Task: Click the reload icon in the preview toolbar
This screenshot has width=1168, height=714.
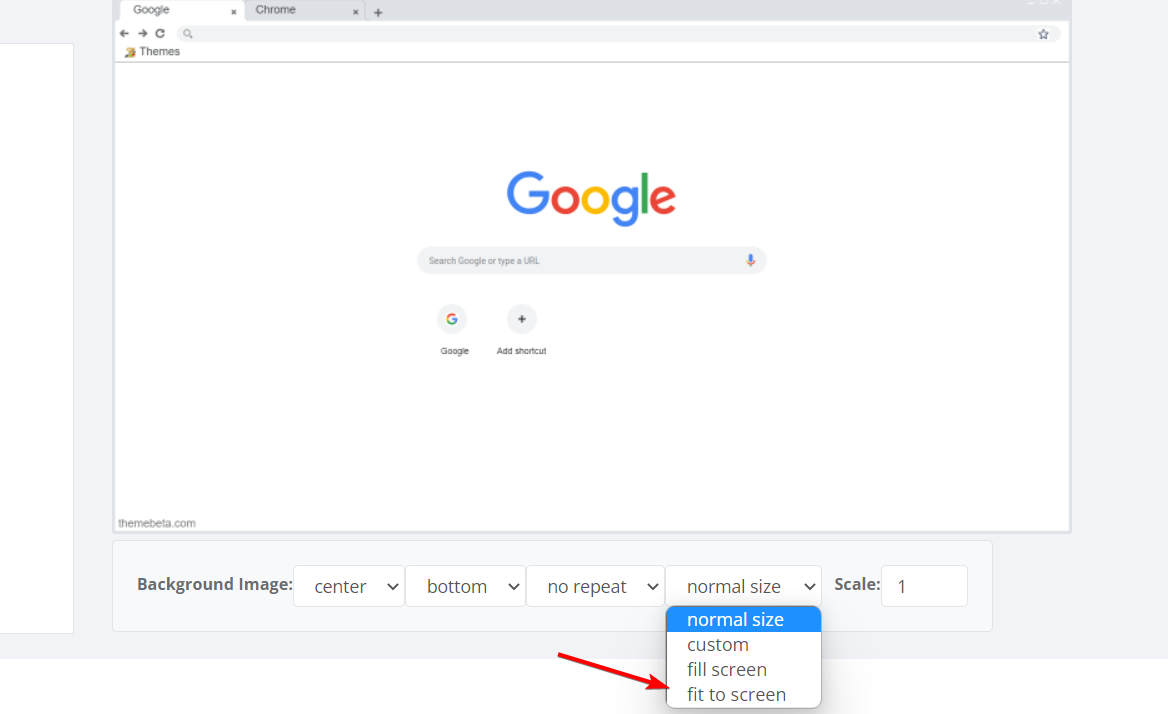Action: click(x=160, y=34)
